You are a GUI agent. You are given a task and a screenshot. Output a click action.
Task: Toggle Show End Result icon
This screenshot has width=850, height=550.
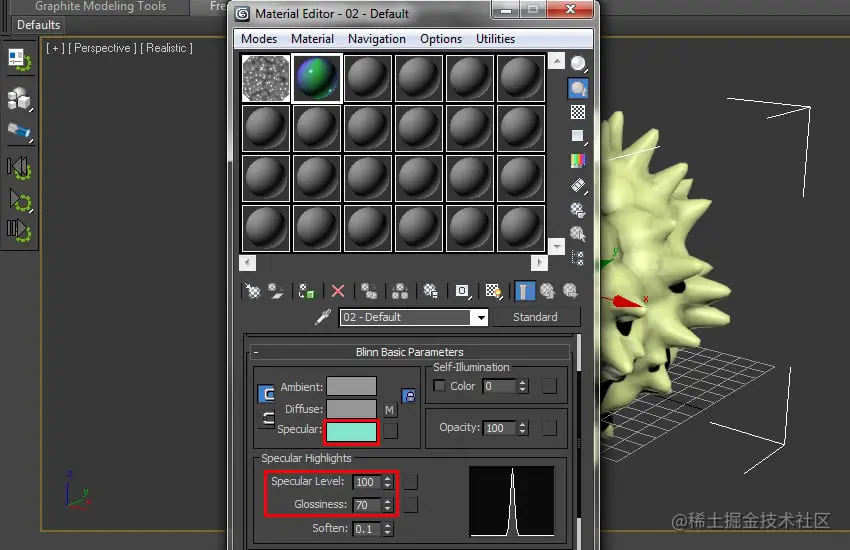click(524, 292)
